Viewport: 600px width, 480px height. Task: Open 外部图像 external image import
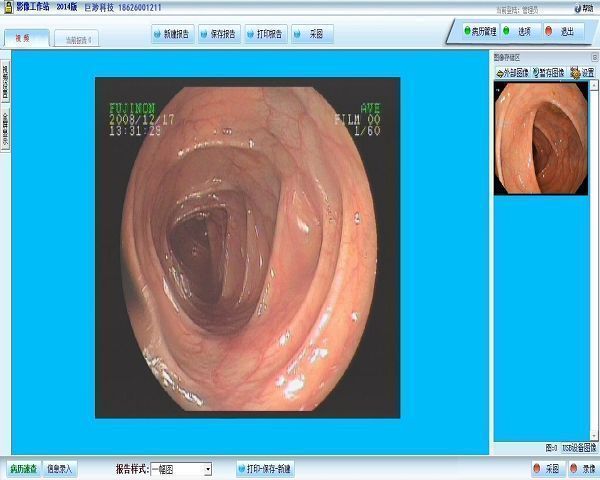click(x=514, y=73)
